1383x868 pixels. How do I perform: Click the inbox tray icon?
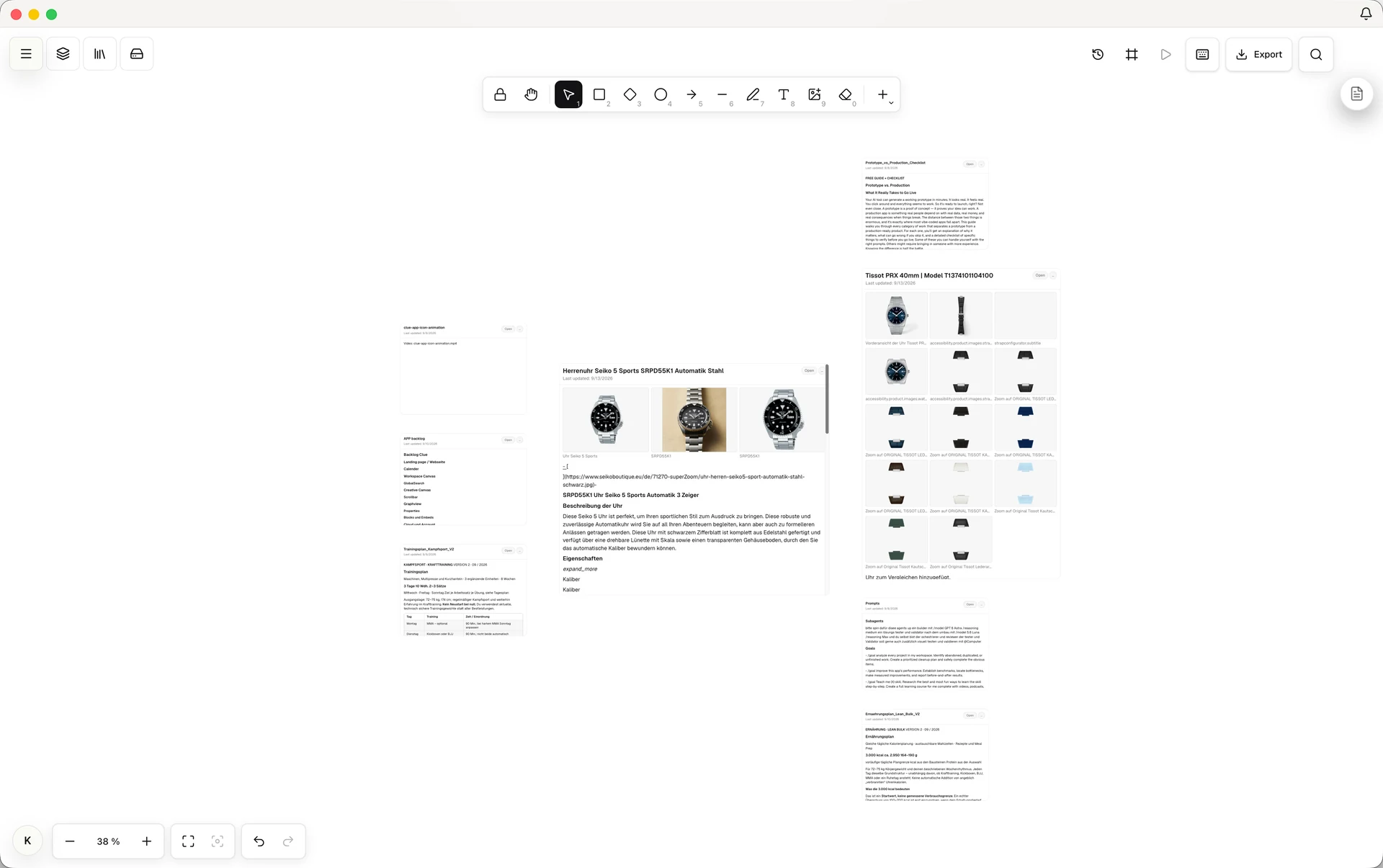137,54
